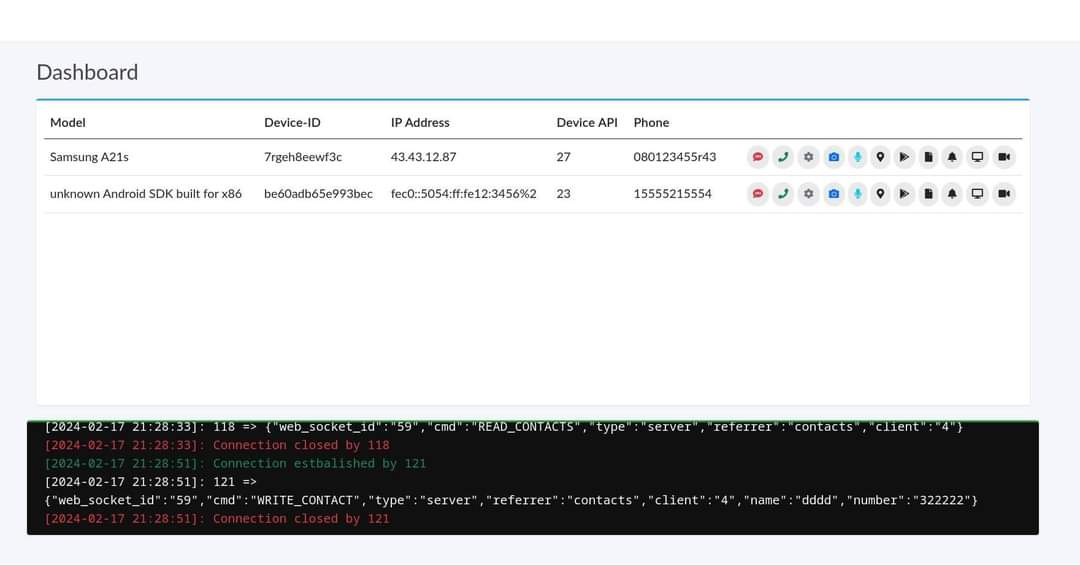Click video camera icon in Android SDK x86 row
The height and width of the screenshot is (565, 1080).
1004,194
